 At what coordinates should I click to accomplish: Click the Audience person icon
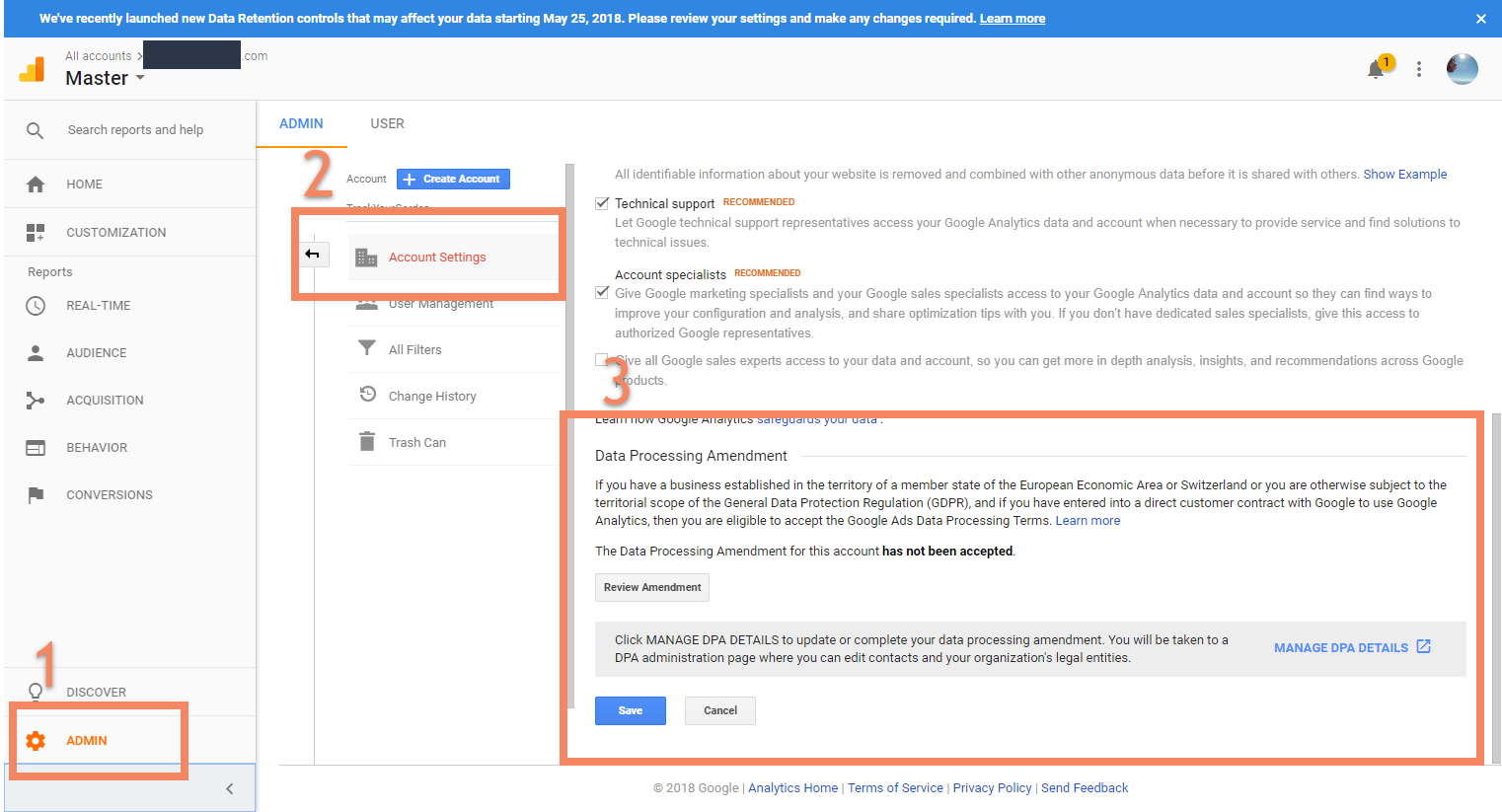(36, 353)
